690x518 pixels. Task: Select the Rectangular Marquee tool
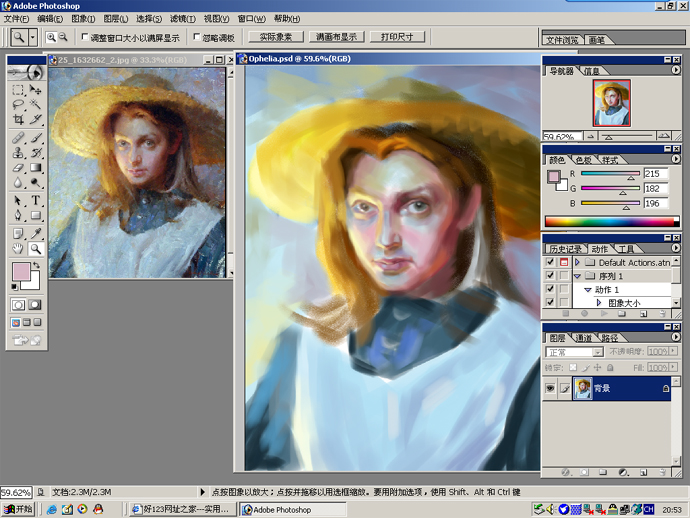(x=18, y=90)
